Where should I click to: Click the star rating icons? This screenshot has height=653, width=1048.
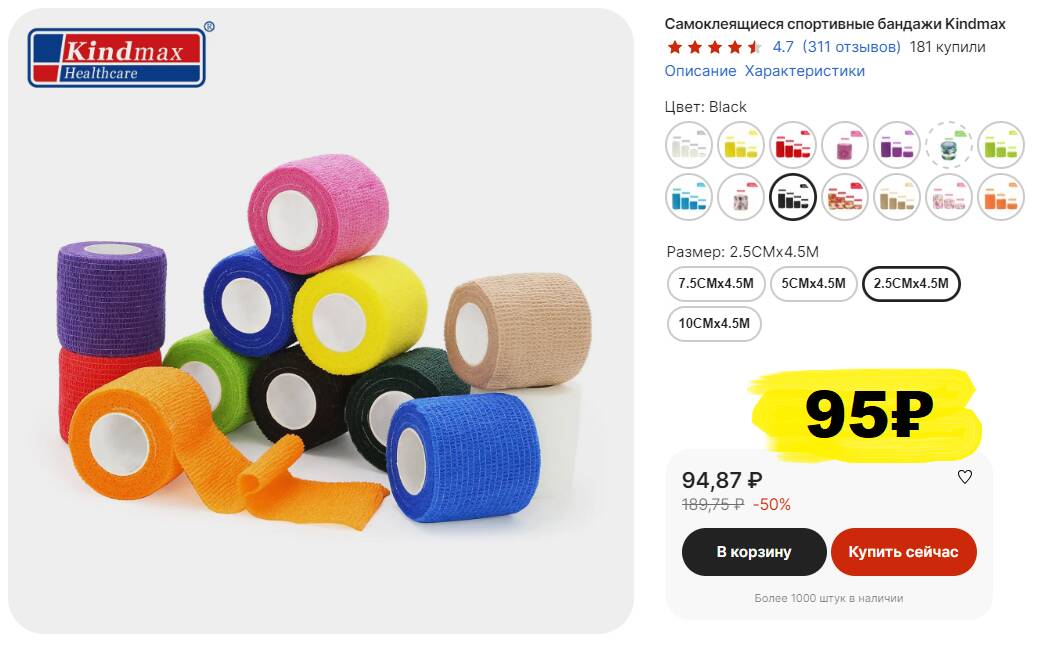click(x=714, y=47)
